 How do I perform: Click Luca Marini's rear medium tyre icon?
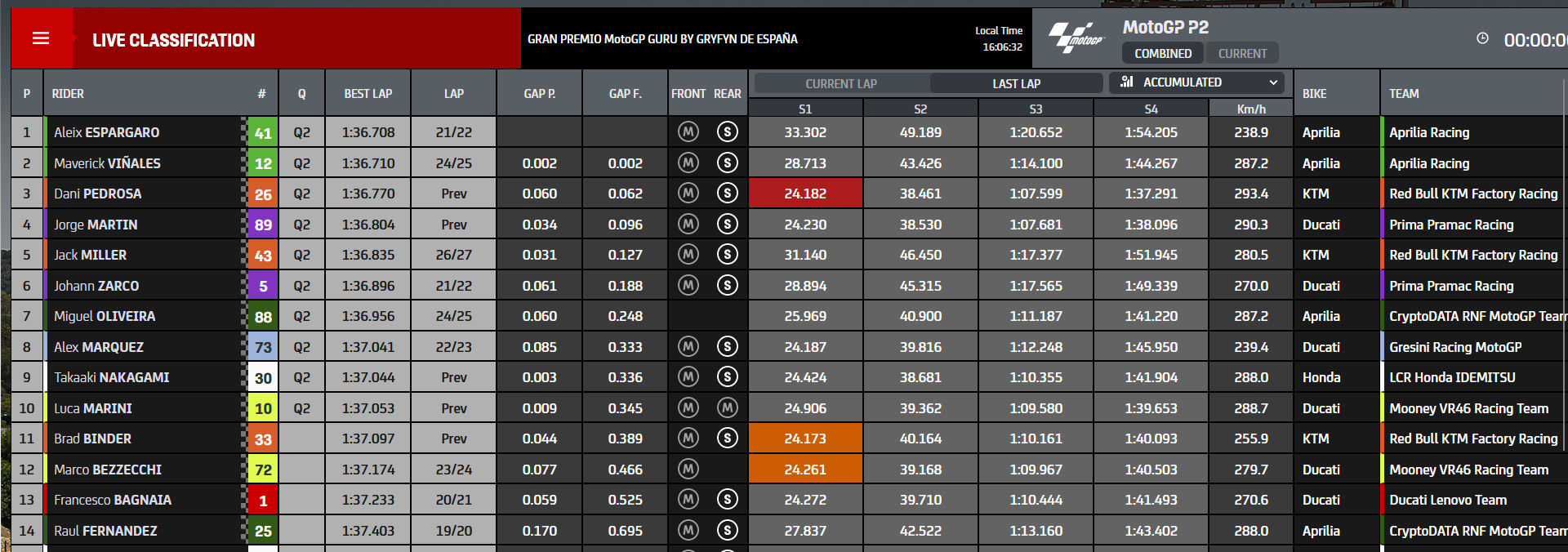pyautogui.click(x=727, y=407)
